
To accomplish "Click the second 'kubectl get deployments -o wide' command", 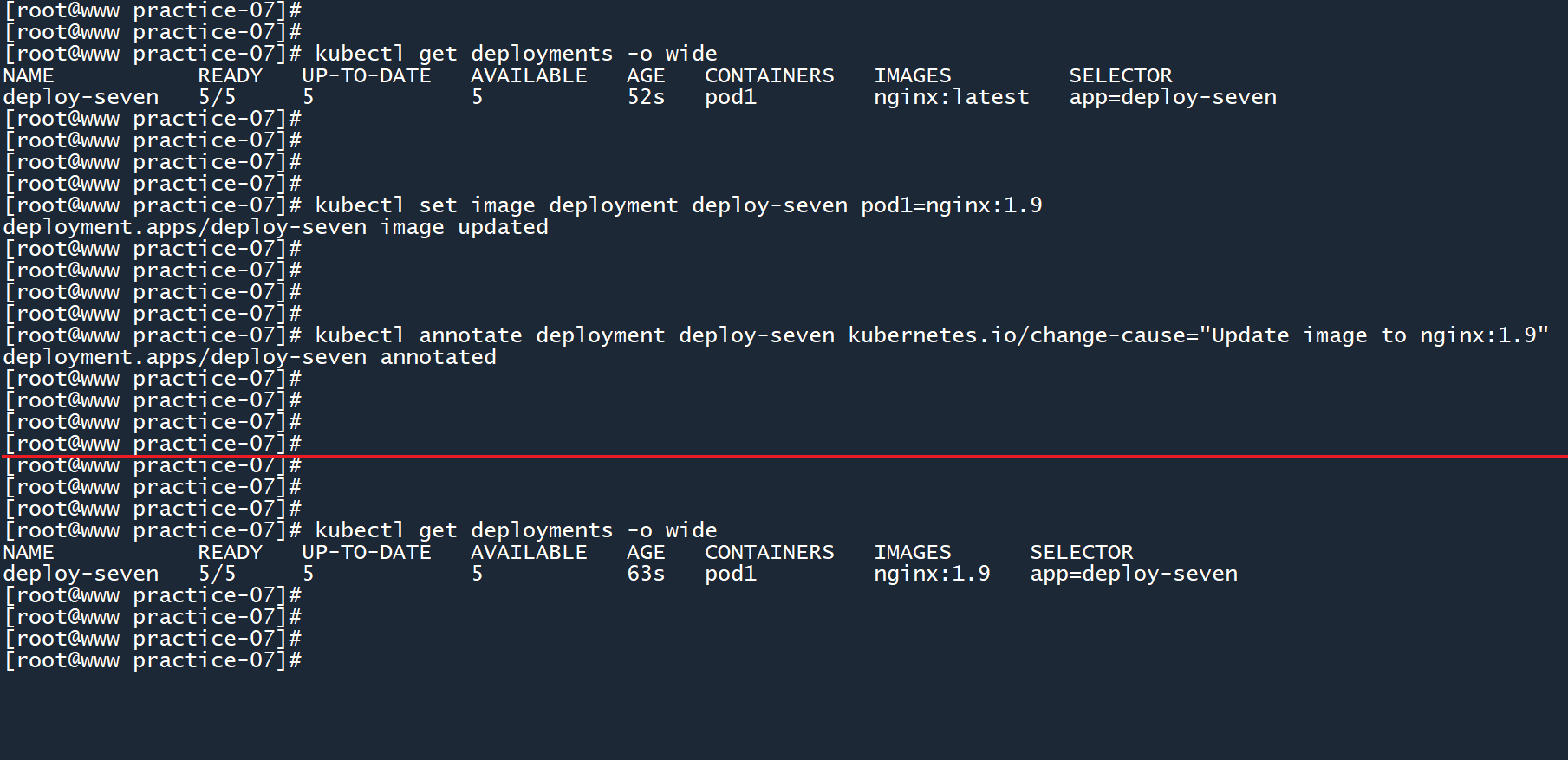I will (x=516, y=530).
